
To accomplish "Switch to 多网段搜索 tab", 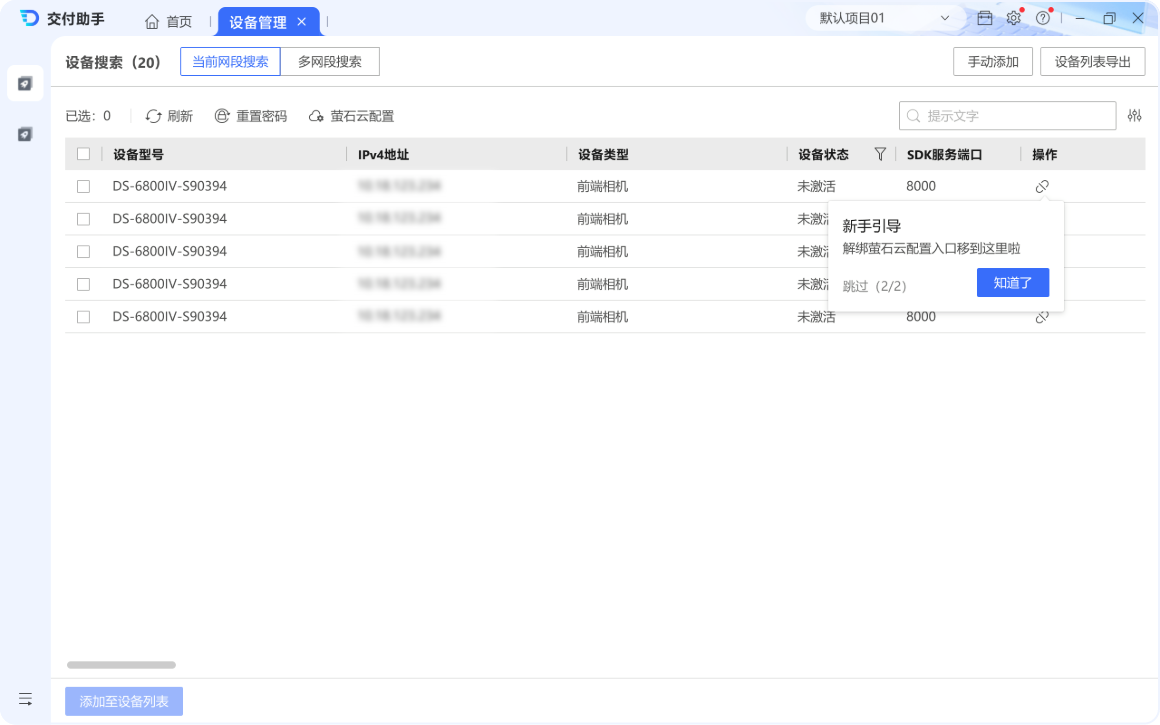I will coord(330,61).
